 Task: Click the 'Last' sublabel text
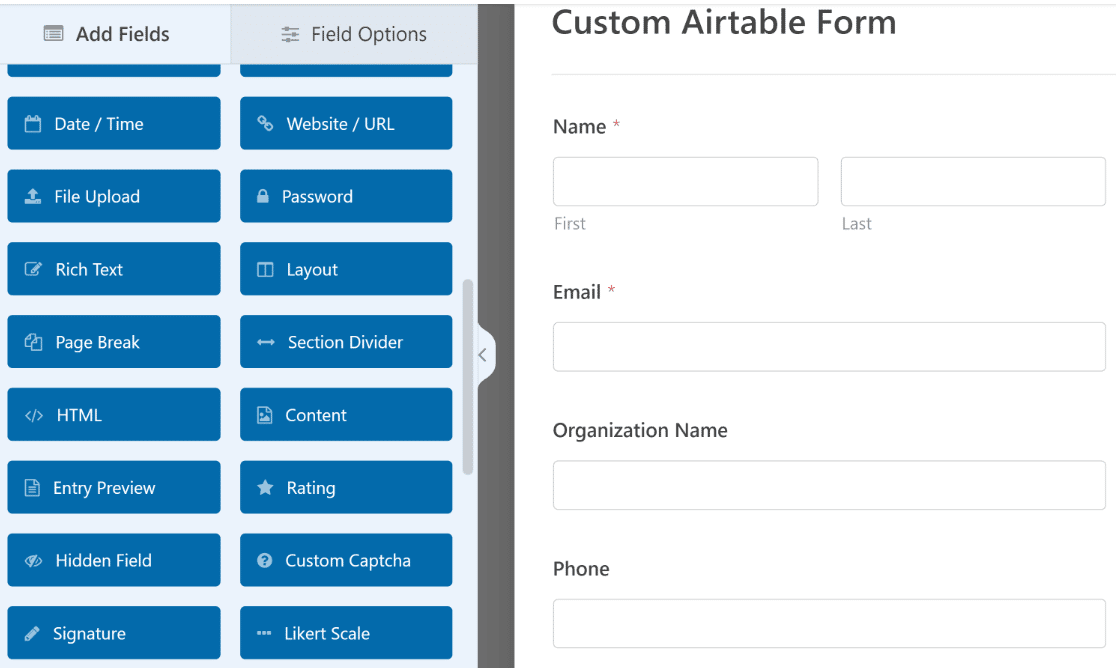[x=856, y=223]
